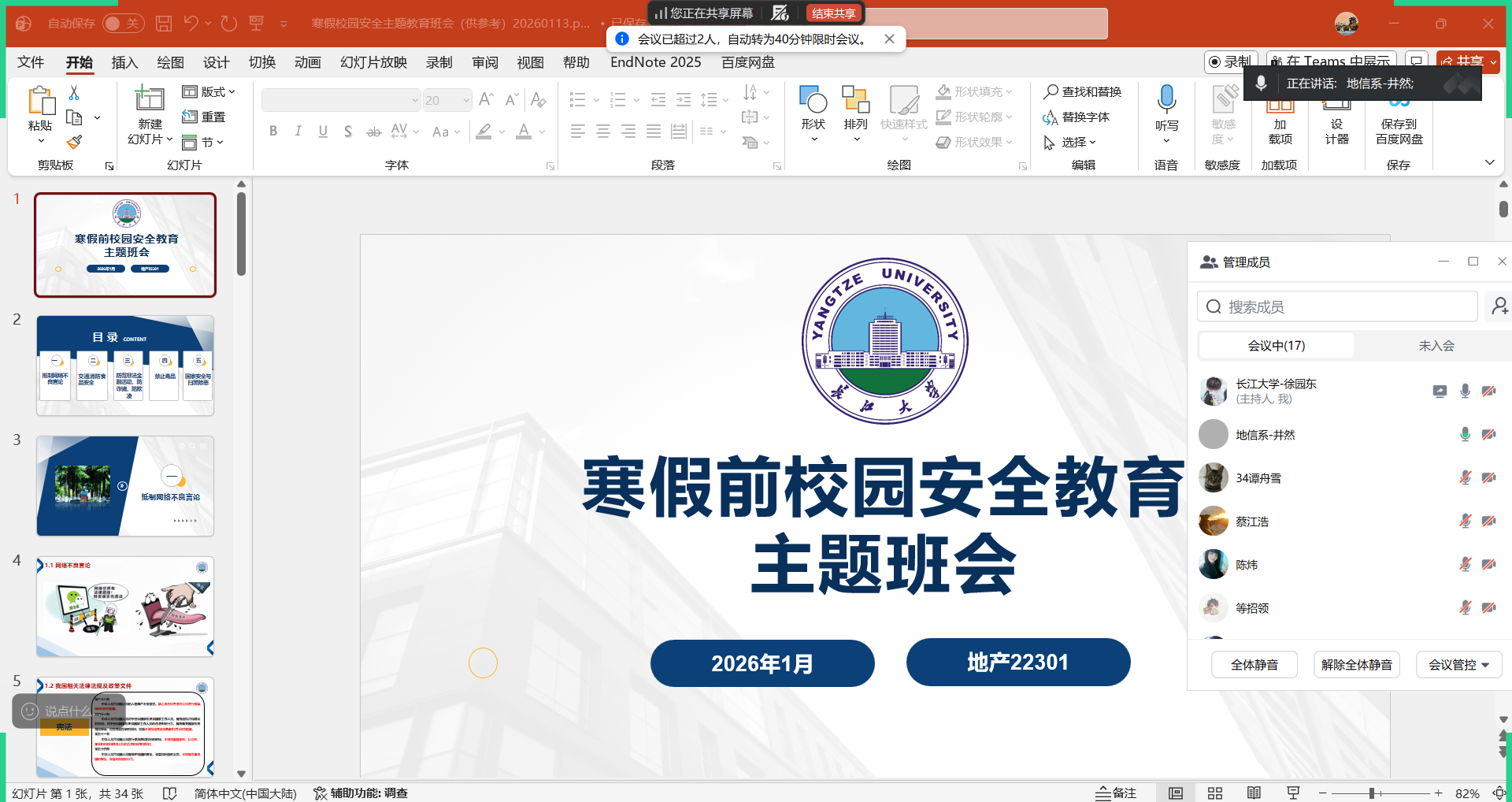
Task: Insert a new slide via 新建幻灯片 icon
Action: [x=149, y=99]
